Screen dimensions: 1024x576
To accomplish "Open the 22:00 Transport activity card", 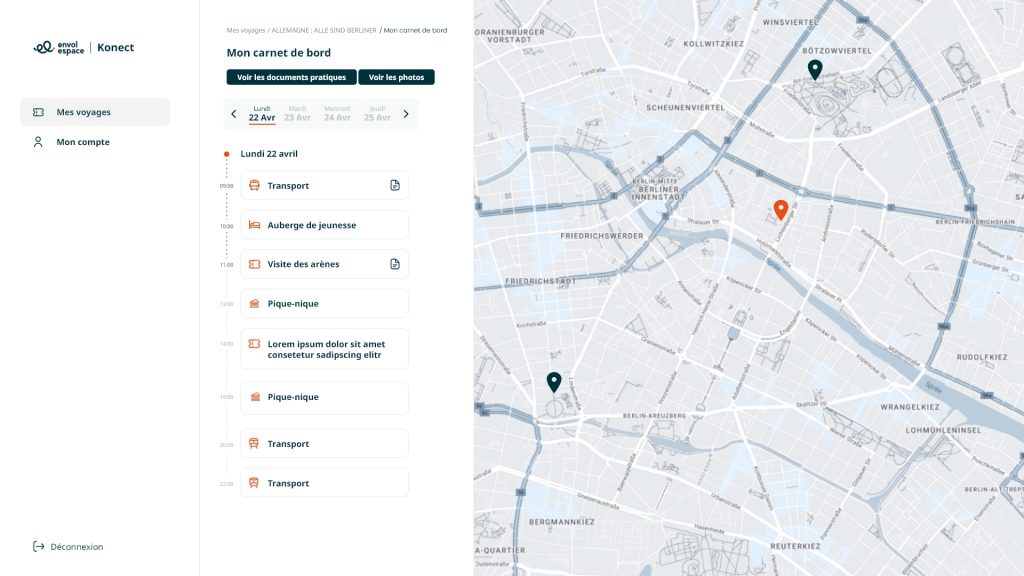I will pos(324,483).
